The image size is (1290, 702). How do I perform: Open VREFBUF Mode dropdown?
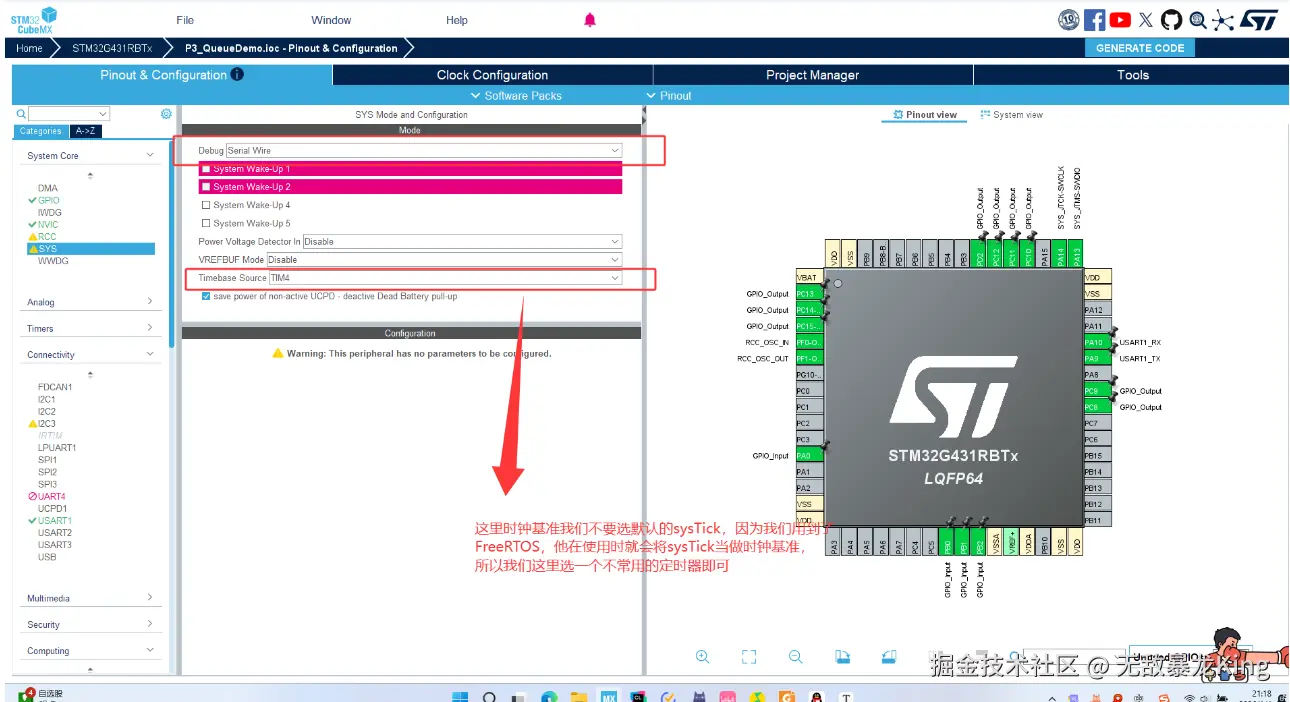[x=444, y=259]
